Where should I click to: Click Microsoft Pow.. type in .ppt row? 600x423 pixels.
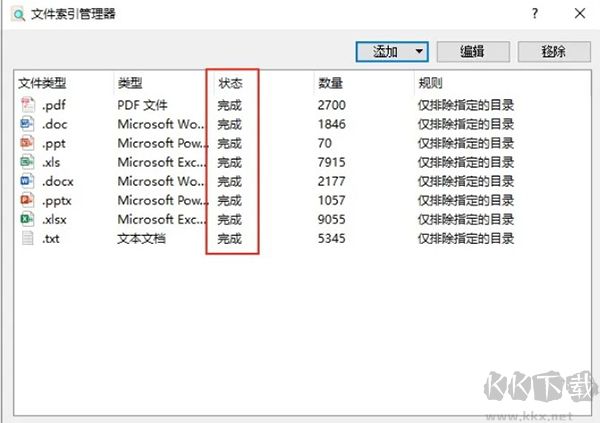[163, 143]
